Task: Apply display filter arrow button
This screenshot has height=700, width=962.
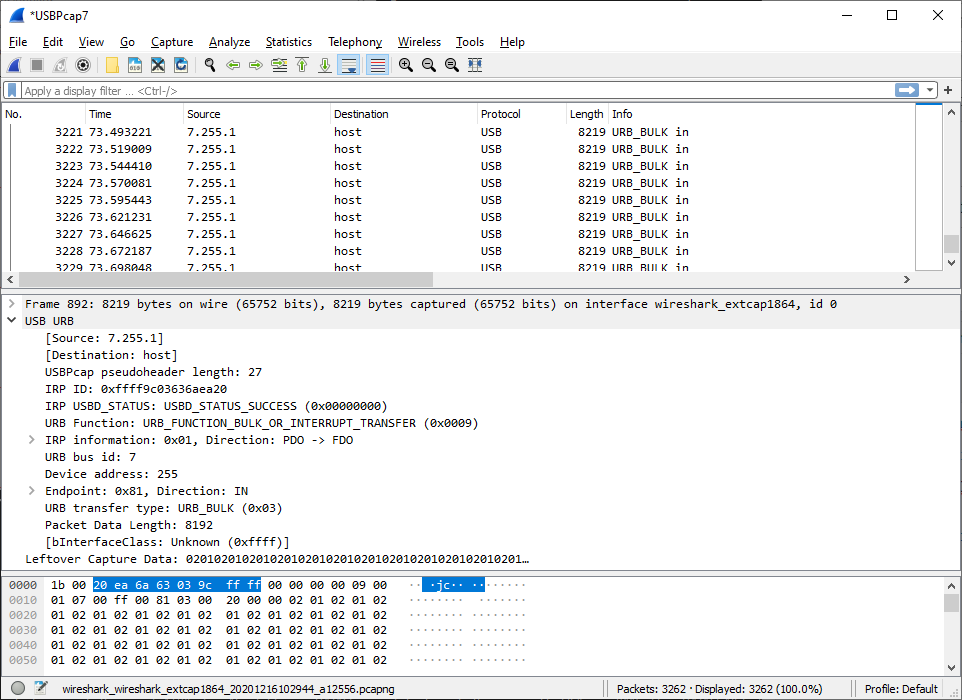Action: 907,90
